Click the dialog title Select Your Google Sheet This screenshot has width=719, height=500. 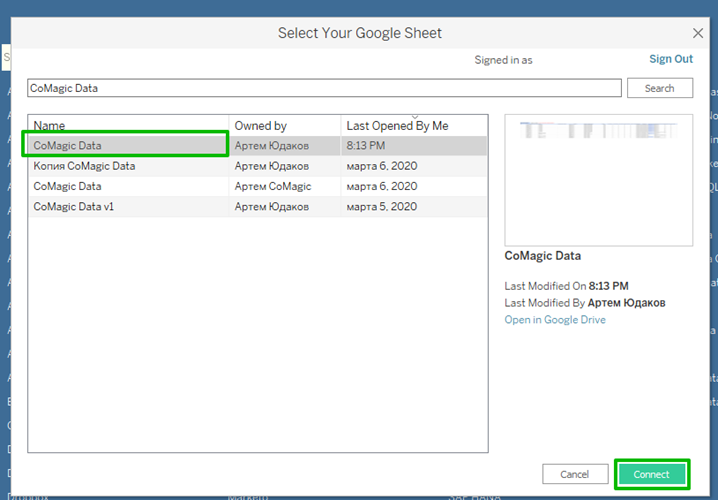tap(359, 33)
